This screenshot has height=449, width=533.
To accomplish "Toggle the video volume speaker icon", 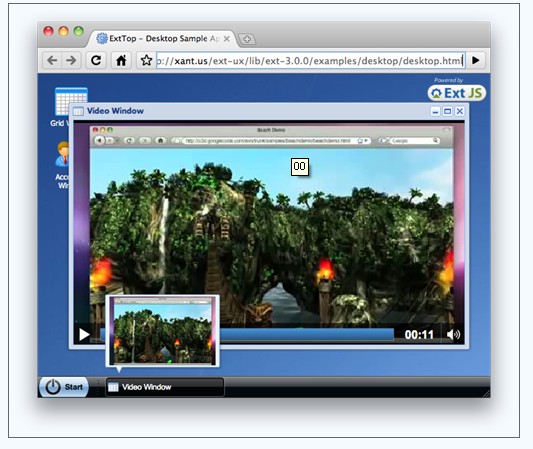I will (x=453, y=334).
